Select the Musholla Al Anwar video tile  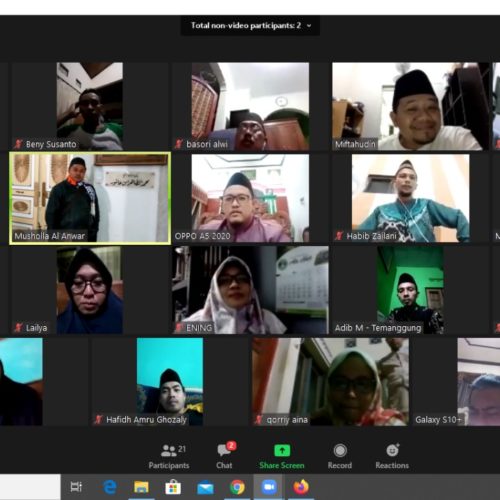click(x=90, y=198)
